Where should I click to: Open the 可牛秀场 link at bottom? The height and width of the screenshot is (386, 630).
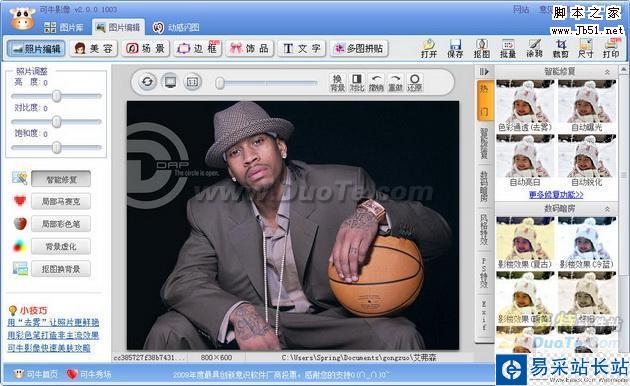click(89, 374)
